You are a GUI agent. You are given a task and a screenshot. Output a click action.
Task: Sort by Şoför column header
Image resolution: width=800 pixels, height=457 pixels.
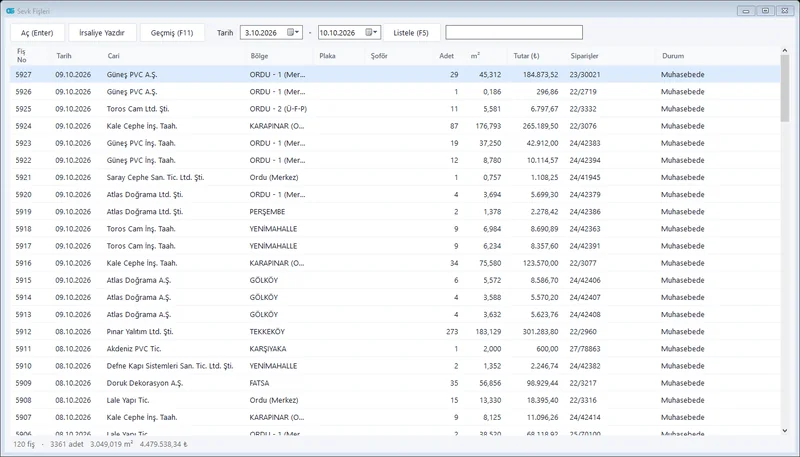coord(379,56)
